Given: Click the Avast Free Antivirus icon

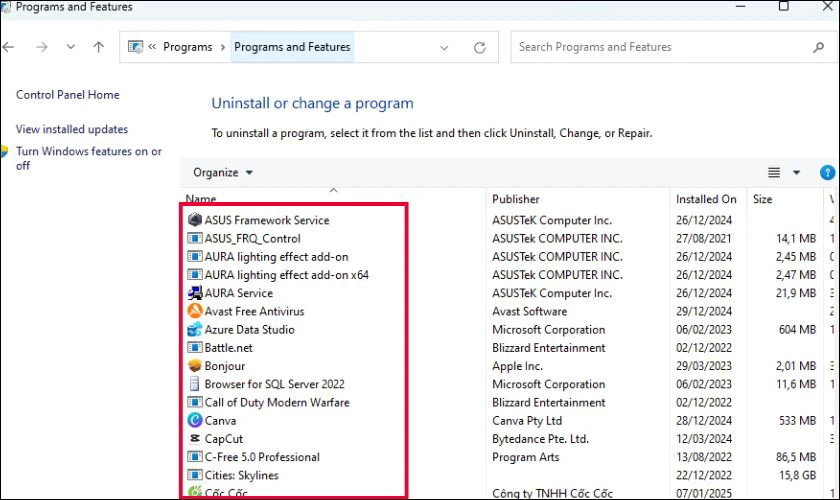Looking at the screenshot, I should click(194, 311).
